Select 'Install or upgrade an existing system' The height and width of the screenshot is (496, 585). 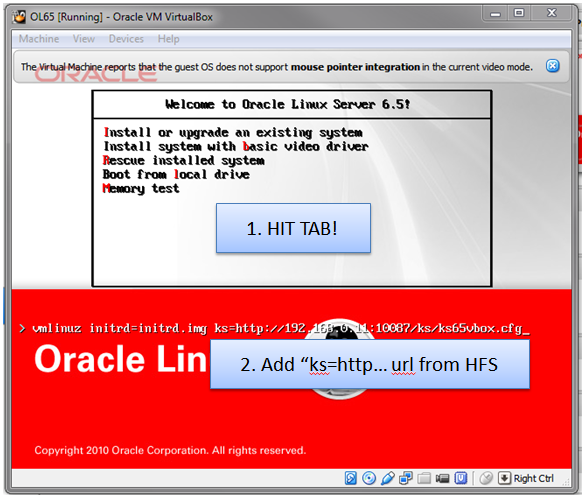[x=233, y=132]
